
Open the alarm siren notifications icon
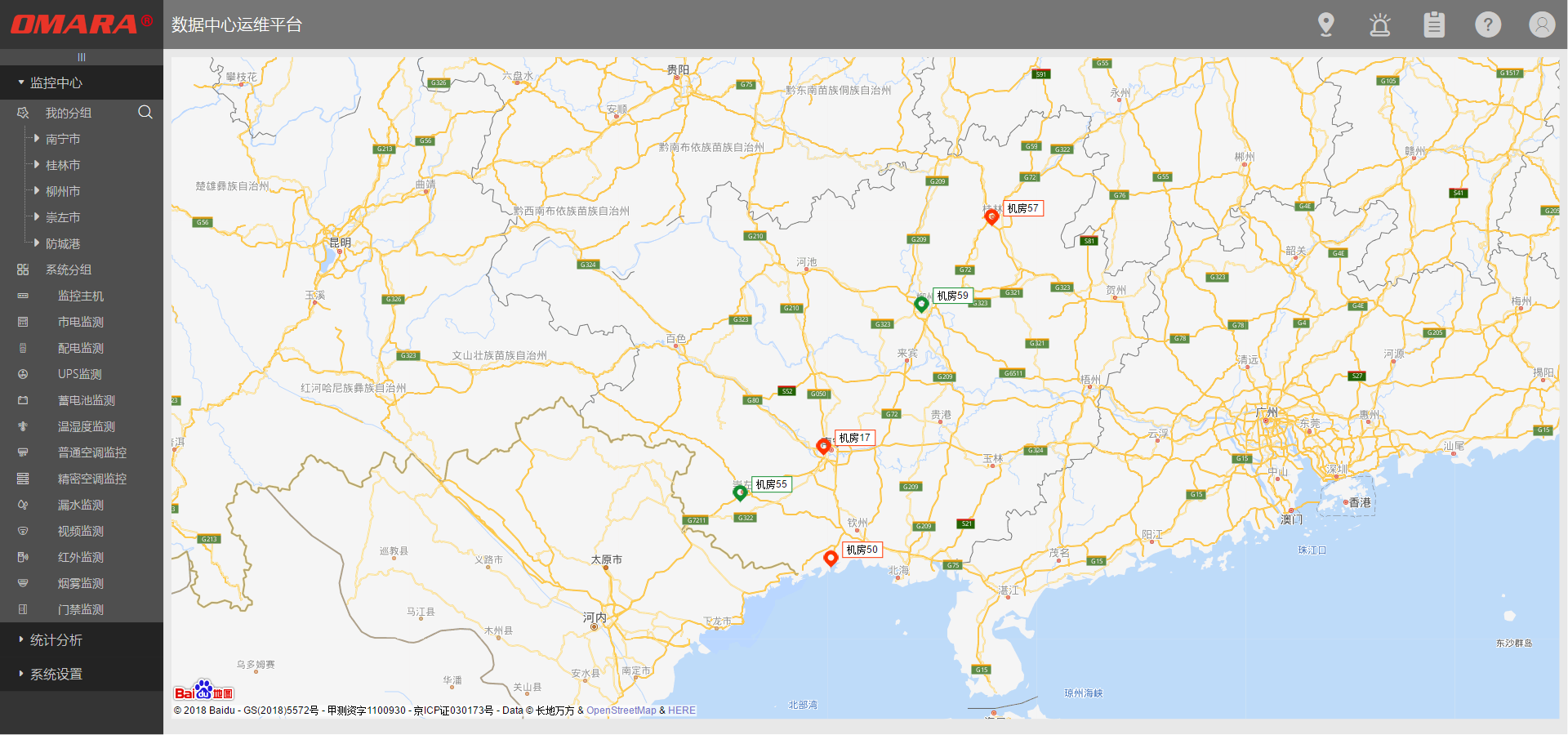pos(1380,24)
